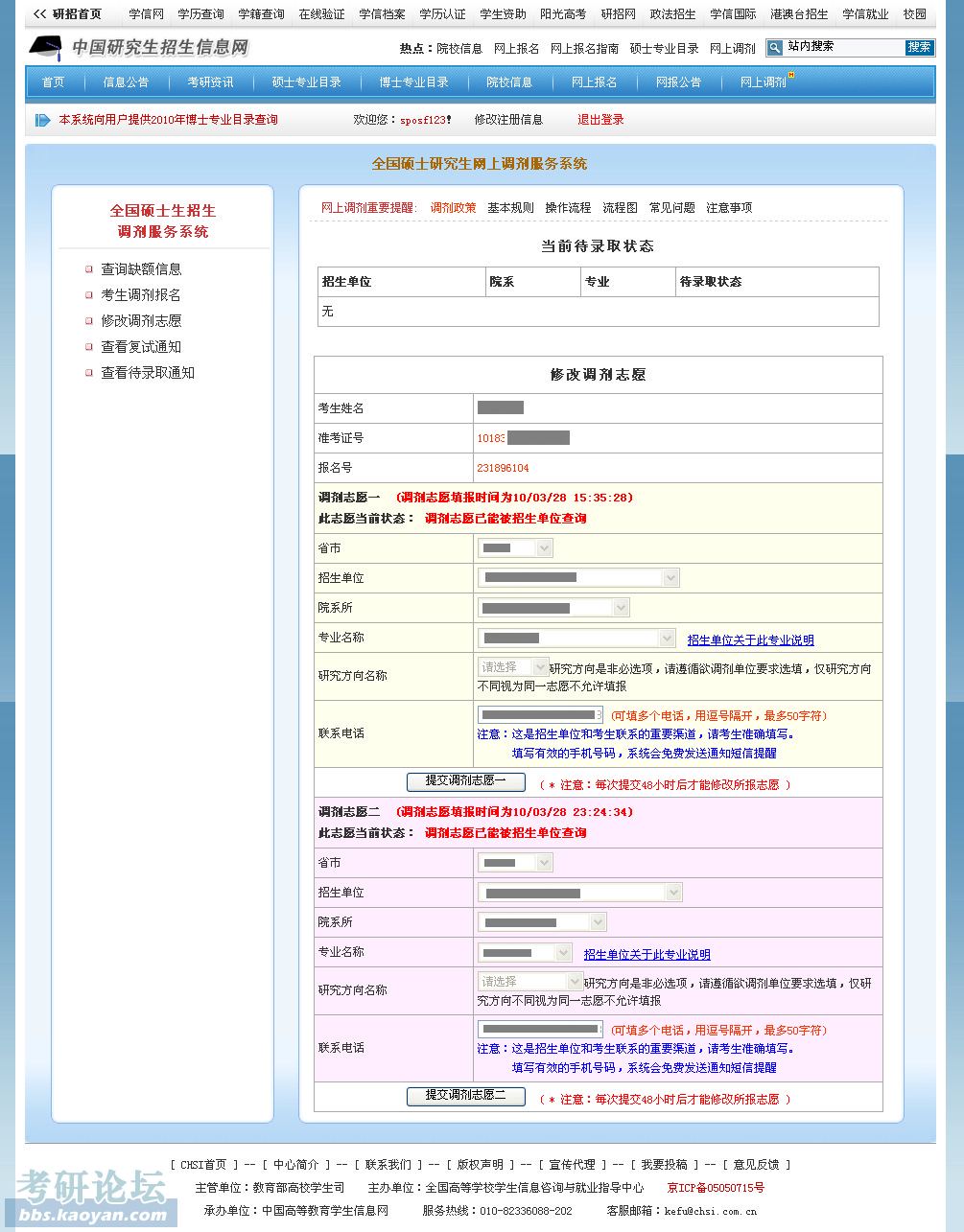This screenshot has height=1232, width=964.
Task: Click the graduation cap site logo
Action: [x=45, y=47]
